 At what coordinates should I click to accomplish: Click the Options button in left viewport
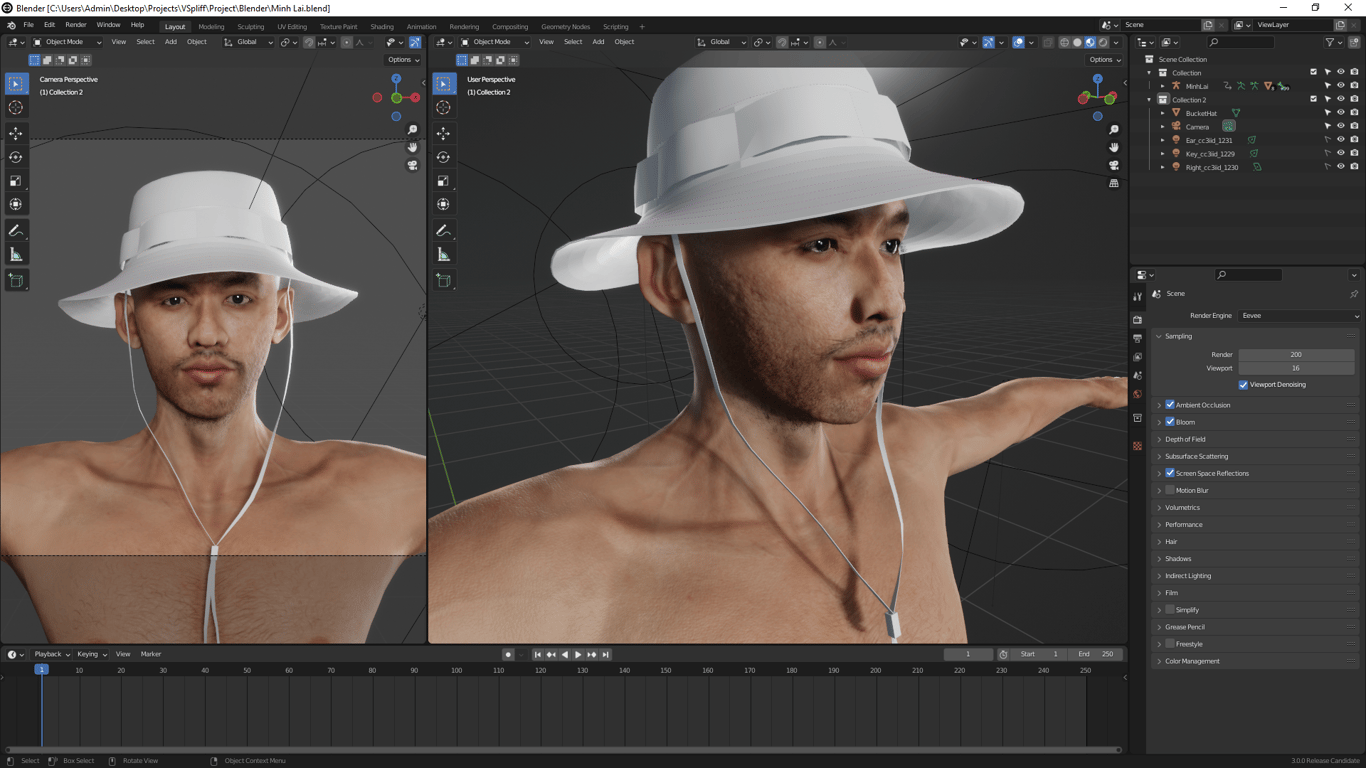coord(403,60)
